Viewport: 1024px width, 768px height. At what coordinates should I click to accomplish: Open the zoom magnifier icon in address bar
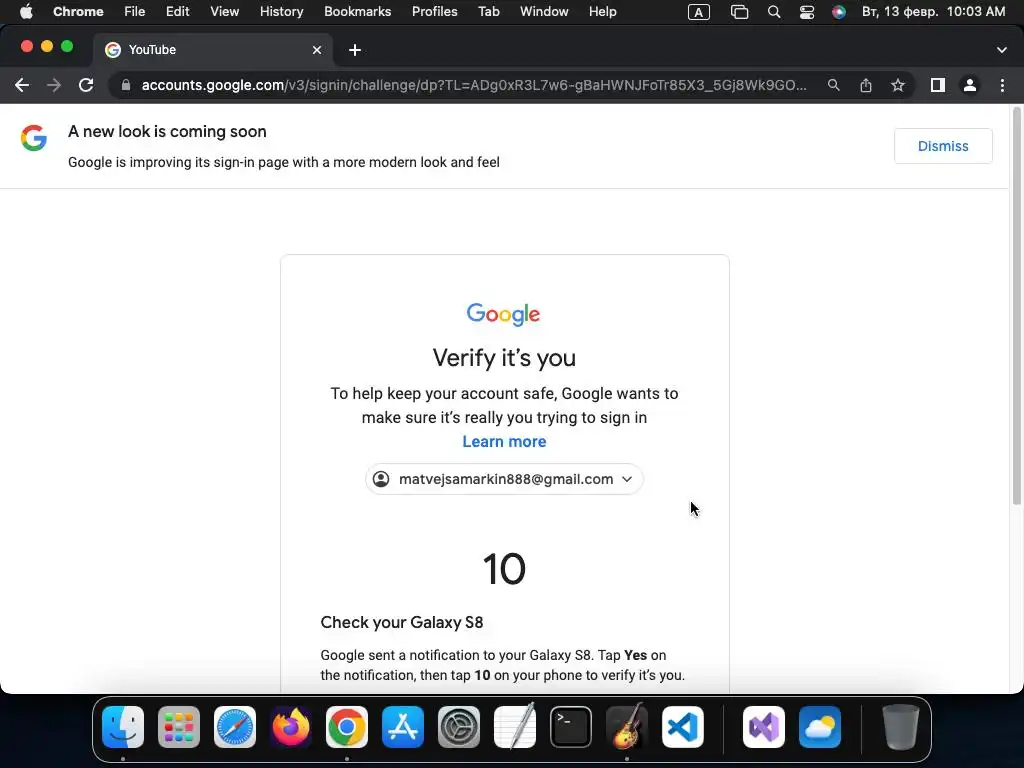(x=833, y=86)
